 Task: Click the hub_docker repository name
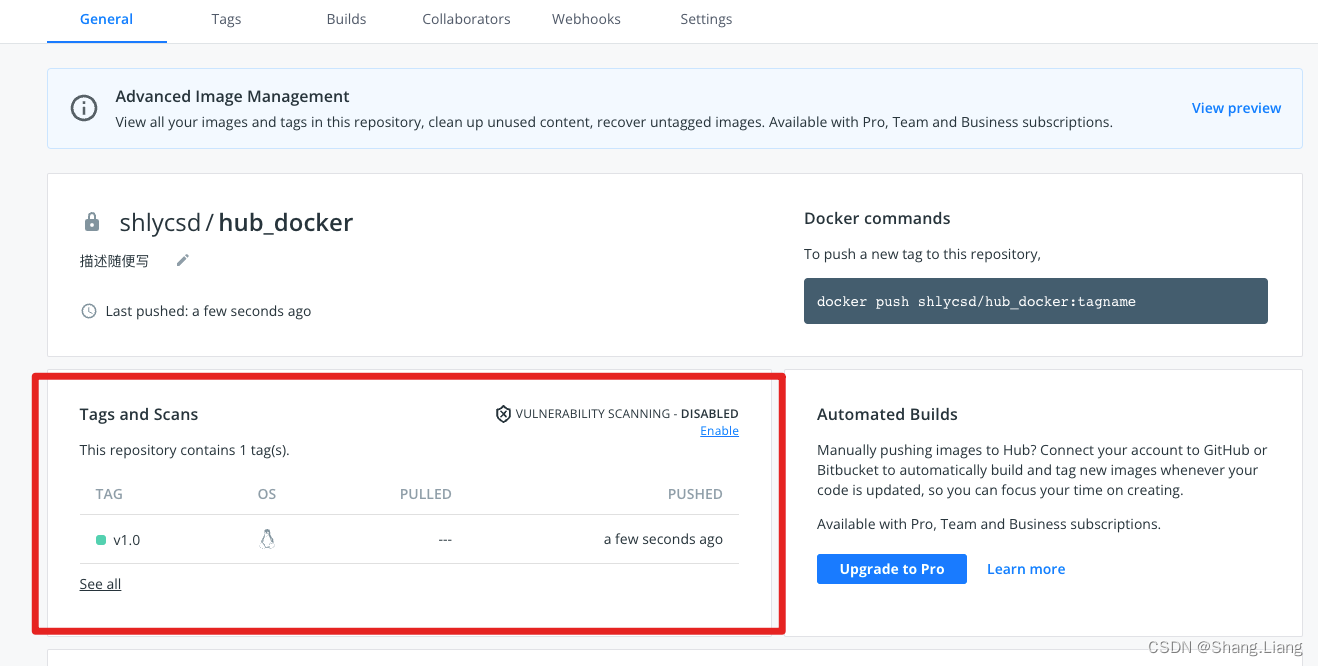click(x=286, y=222)
